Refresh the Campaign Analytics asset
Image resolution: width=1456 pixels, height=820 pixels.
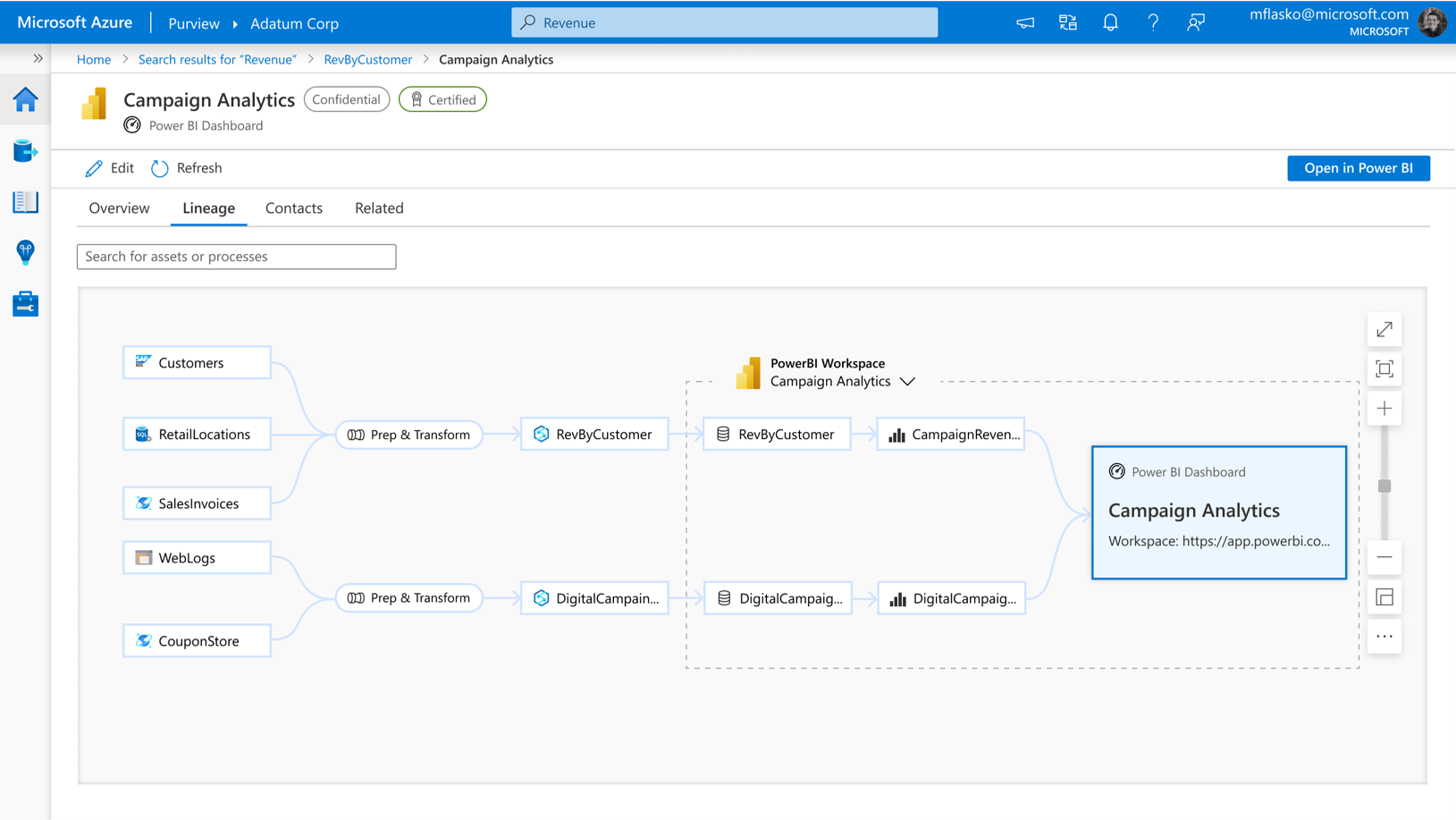[x=186, y=168]
